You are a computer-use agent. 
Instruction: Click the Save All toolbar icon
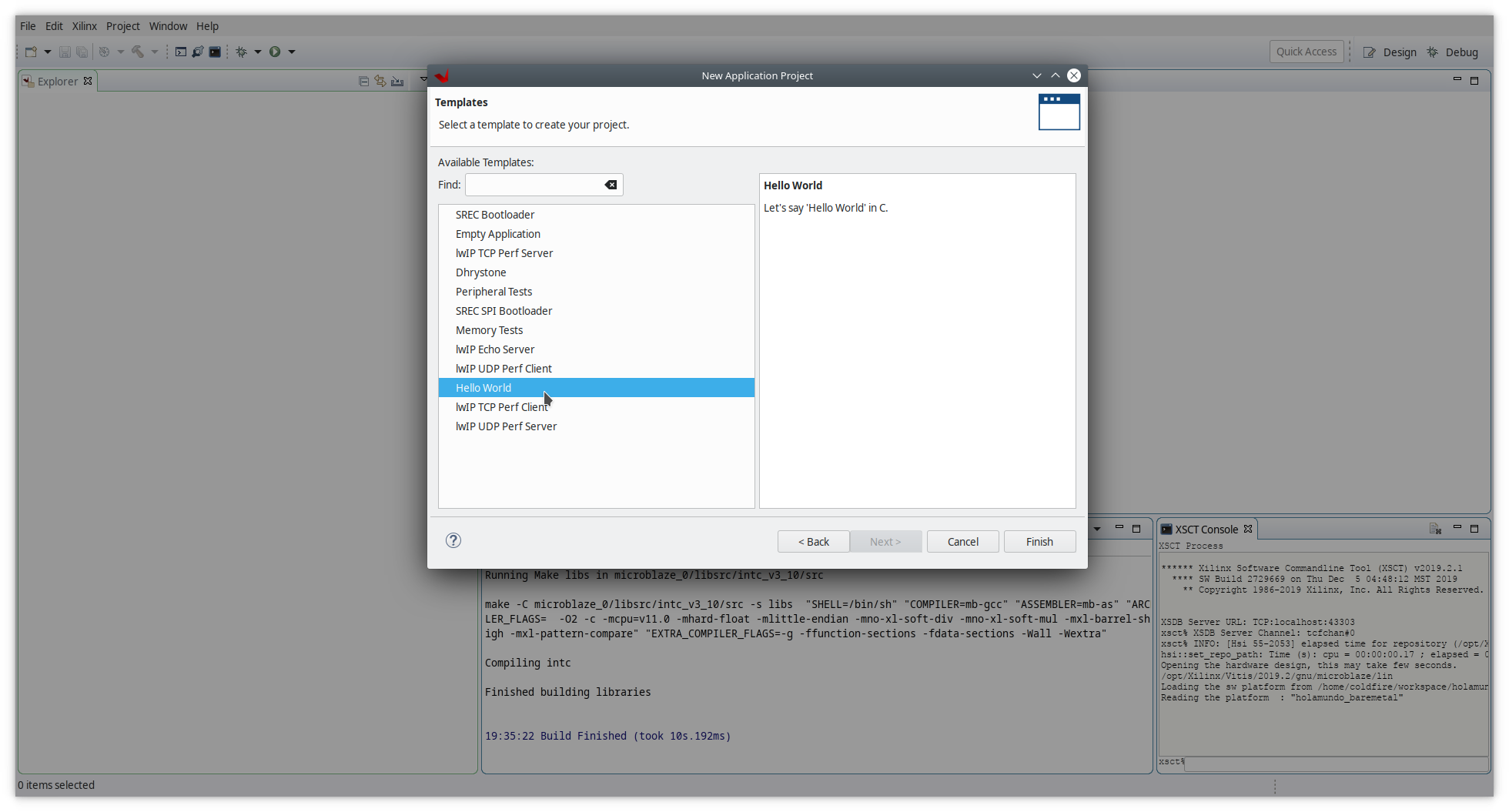pos(82,52)
